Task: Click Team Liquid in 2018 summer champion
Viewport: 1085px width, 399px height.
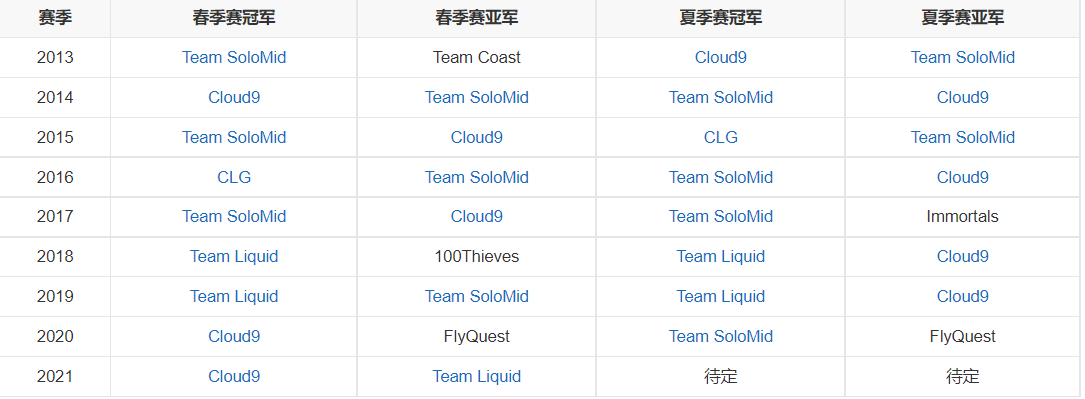Action: (720, 257)
